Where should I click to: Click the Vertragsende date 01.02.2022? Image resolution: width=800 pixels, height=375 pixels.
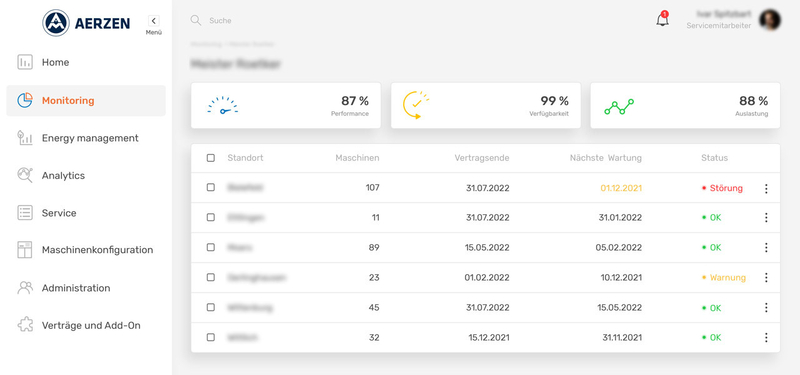point(487,278)
